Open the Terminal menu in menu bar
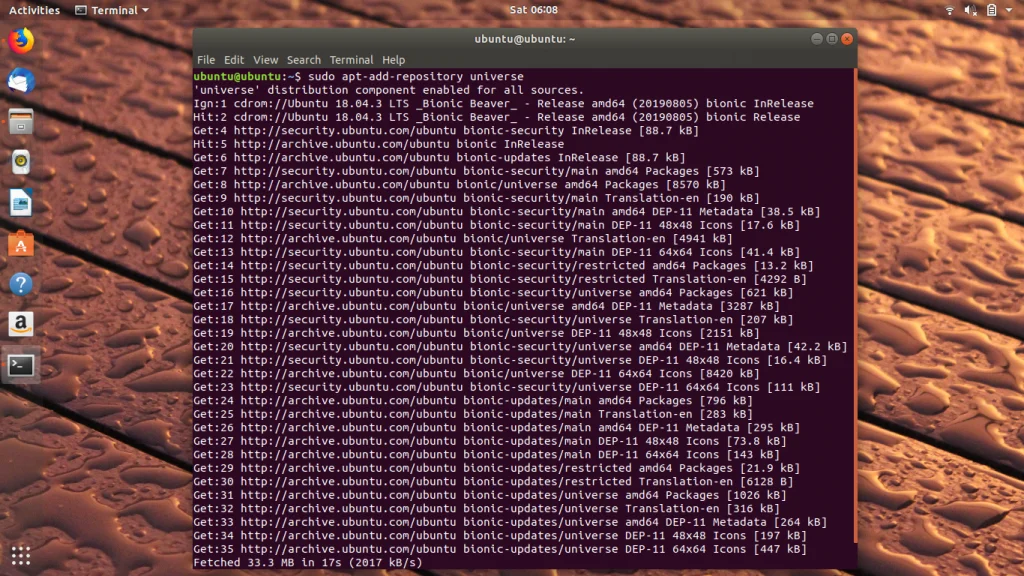1024x576 pixels. (351, 59)
